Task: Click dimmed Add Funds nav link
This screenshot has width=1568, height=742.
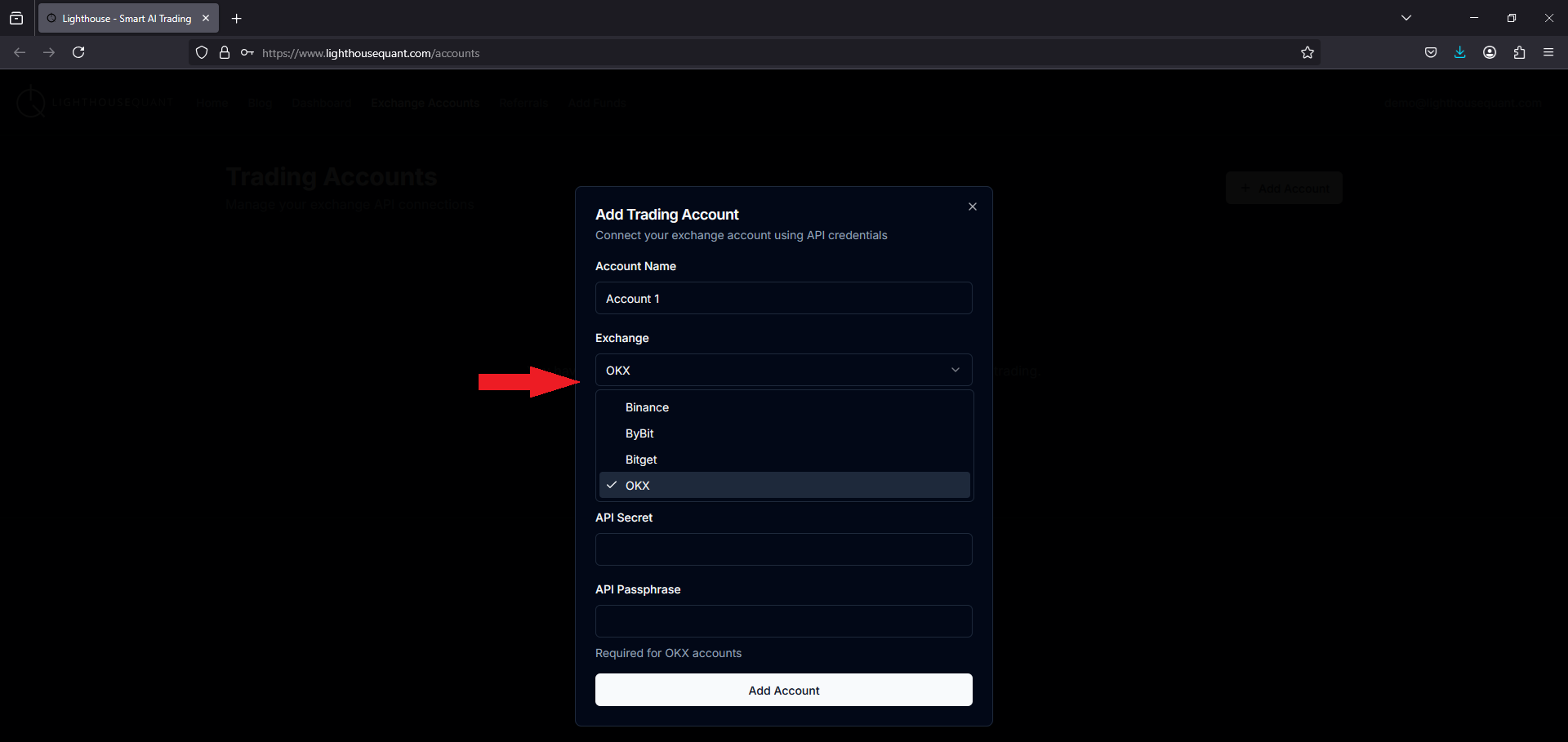Action: 597,103
